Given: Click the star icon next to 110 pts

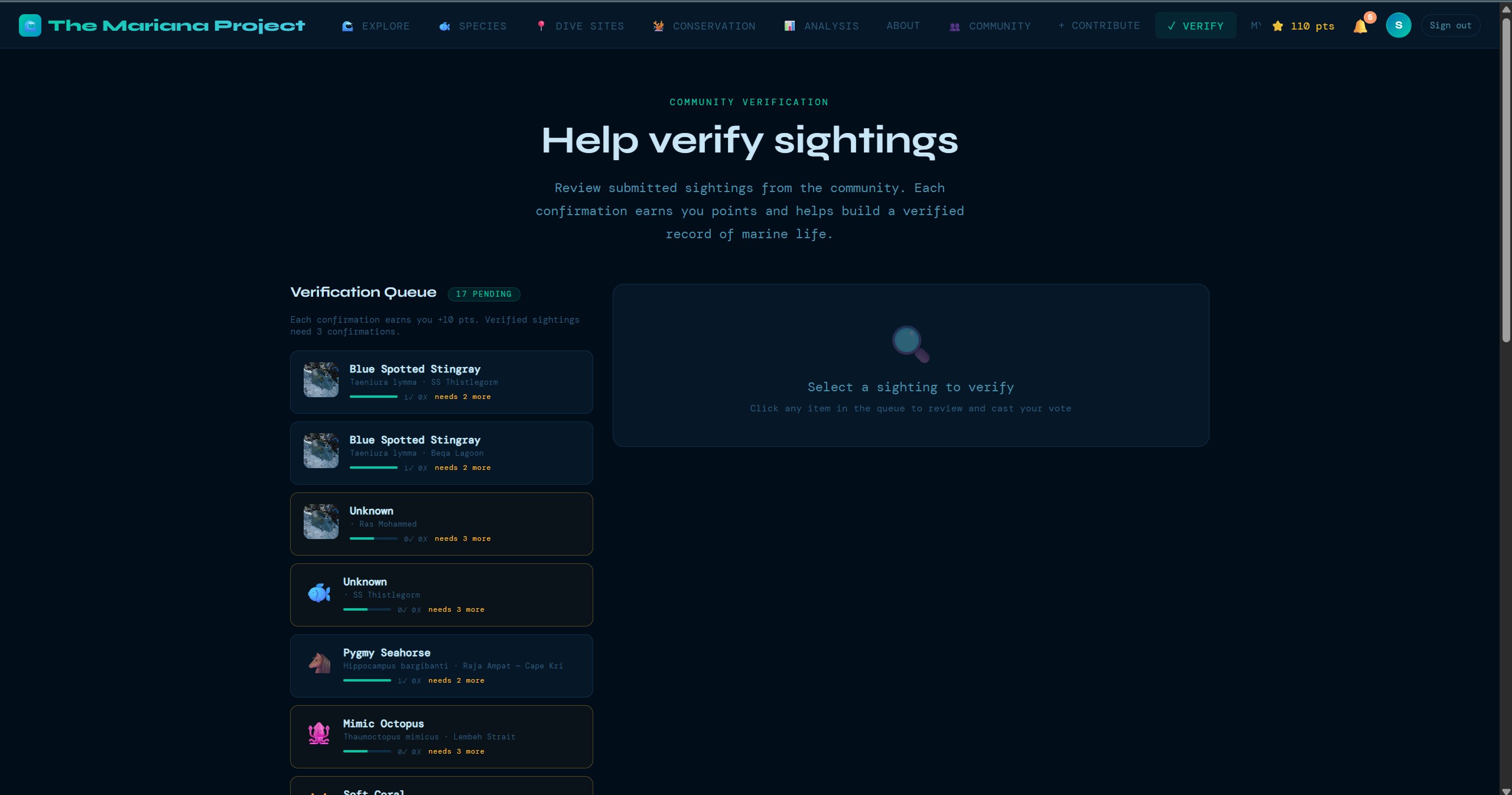Looking at the screenshot, I should point(1277,26).
